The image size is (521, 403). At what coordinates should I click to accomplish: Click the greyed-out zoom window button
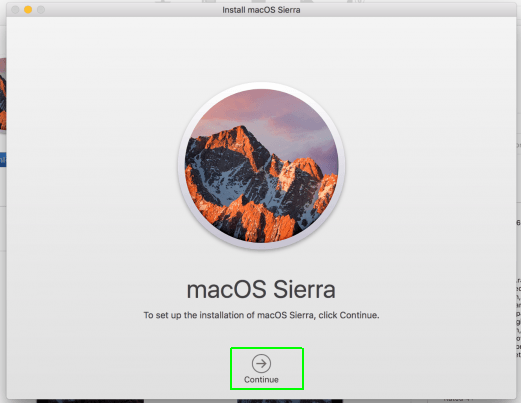pos(41,10)
